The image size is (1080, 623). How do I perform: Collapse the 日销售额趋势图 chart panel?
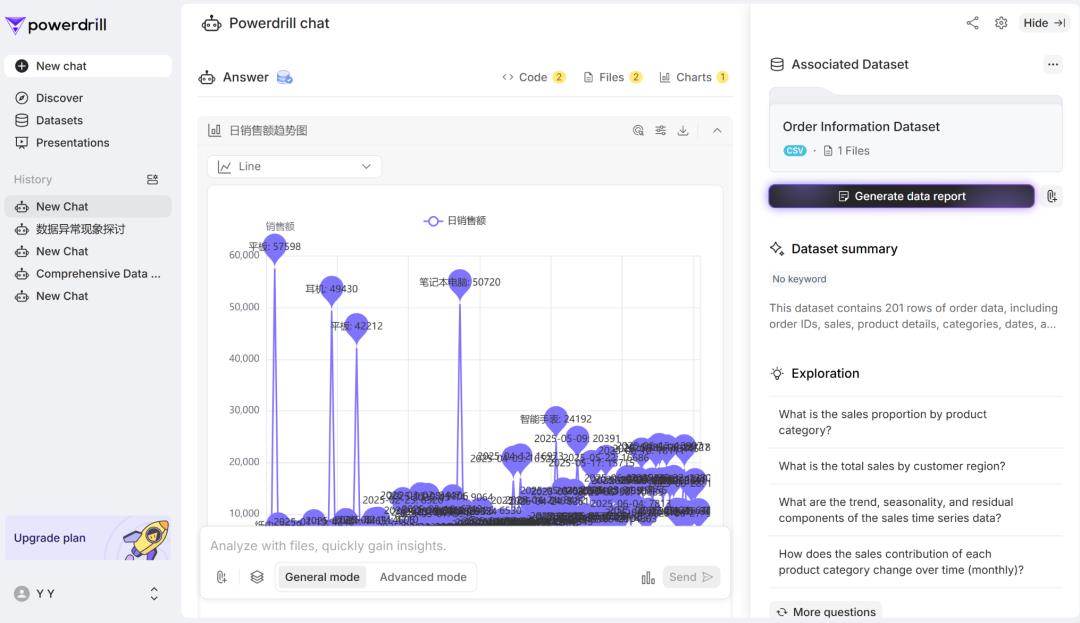[x=716, y=130]
